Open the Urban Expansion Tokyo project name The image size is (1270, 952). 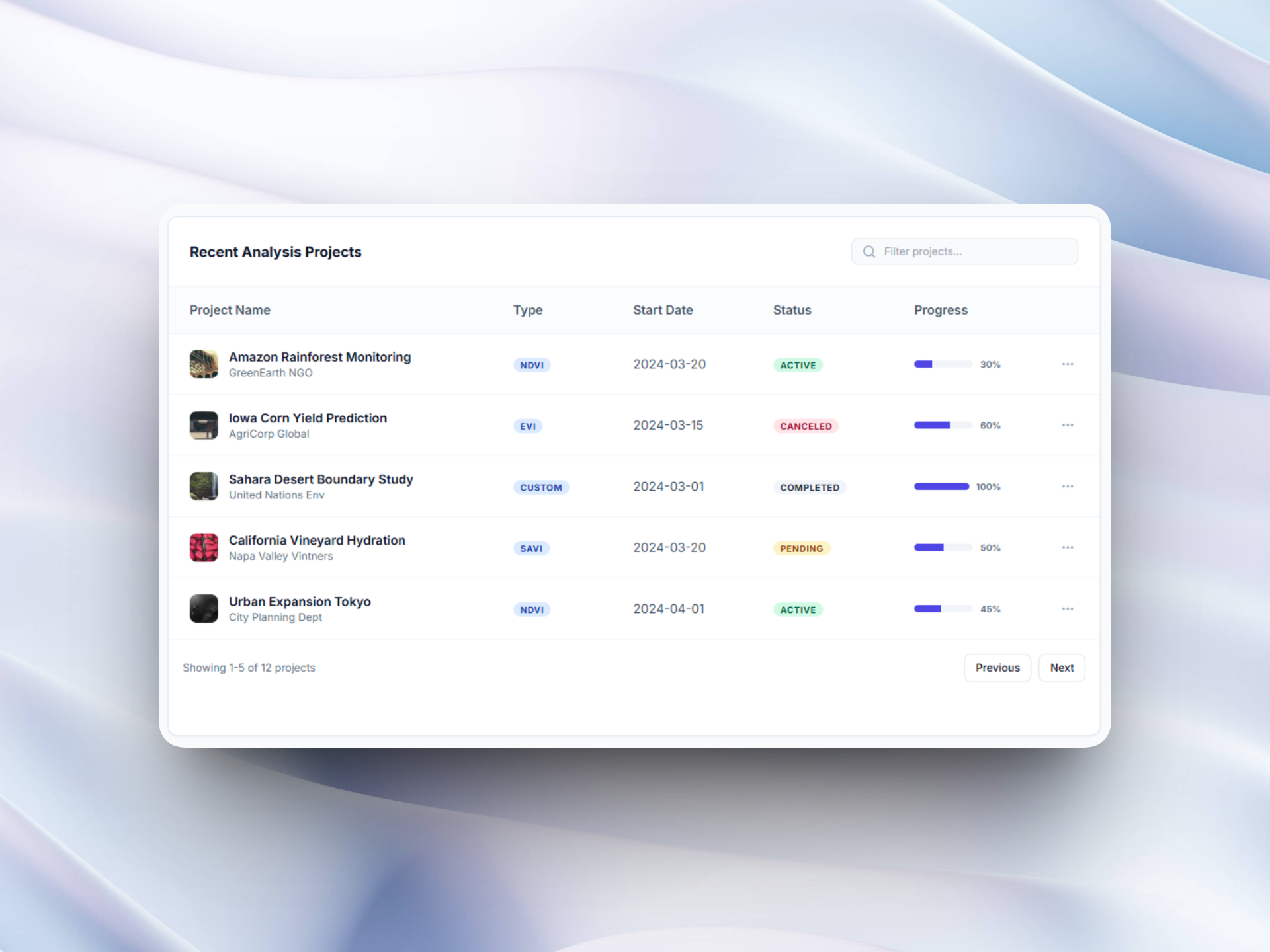coord(300,602)
